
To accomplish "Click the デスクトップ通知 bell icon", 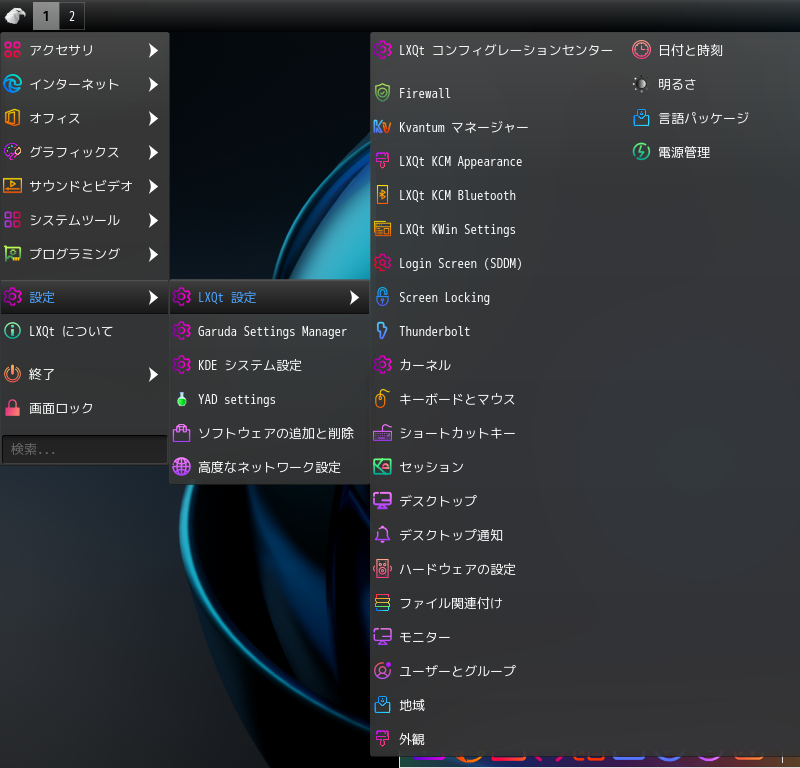I will pos(382,535).
